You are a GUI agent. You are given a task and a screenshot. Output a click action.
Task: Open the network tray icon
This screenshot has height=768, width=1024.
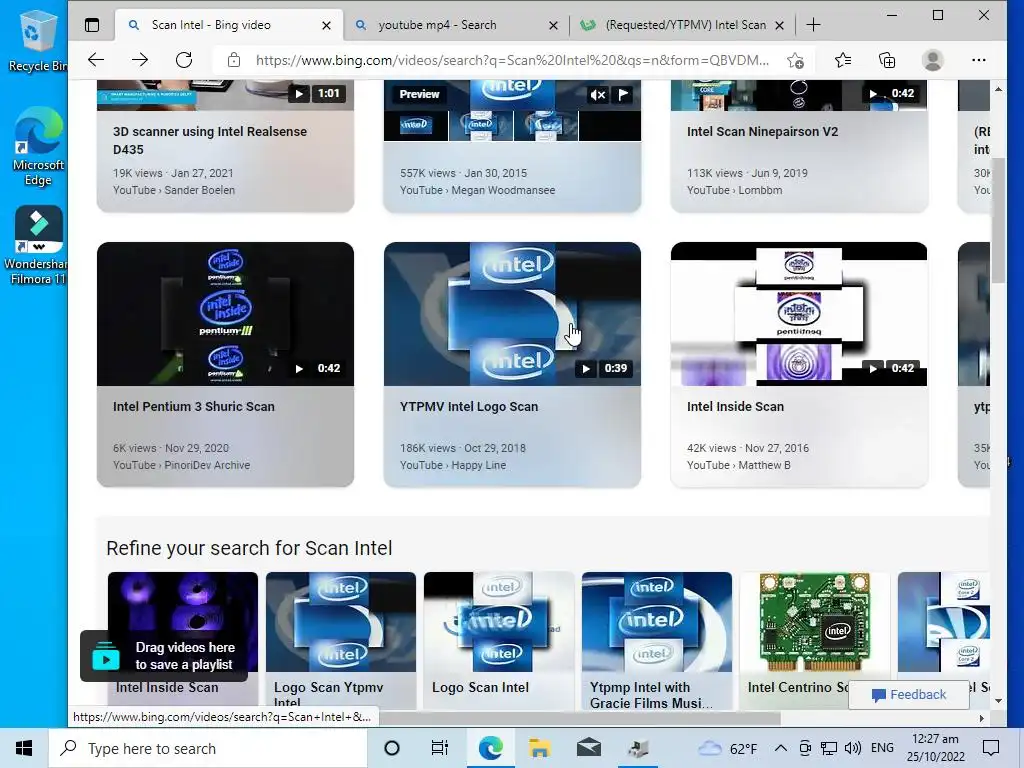click(829, 748)
